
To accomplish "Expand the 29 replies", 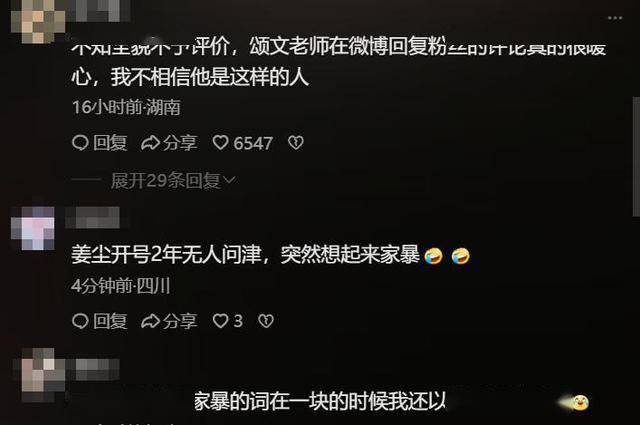I will coord(166,180).
